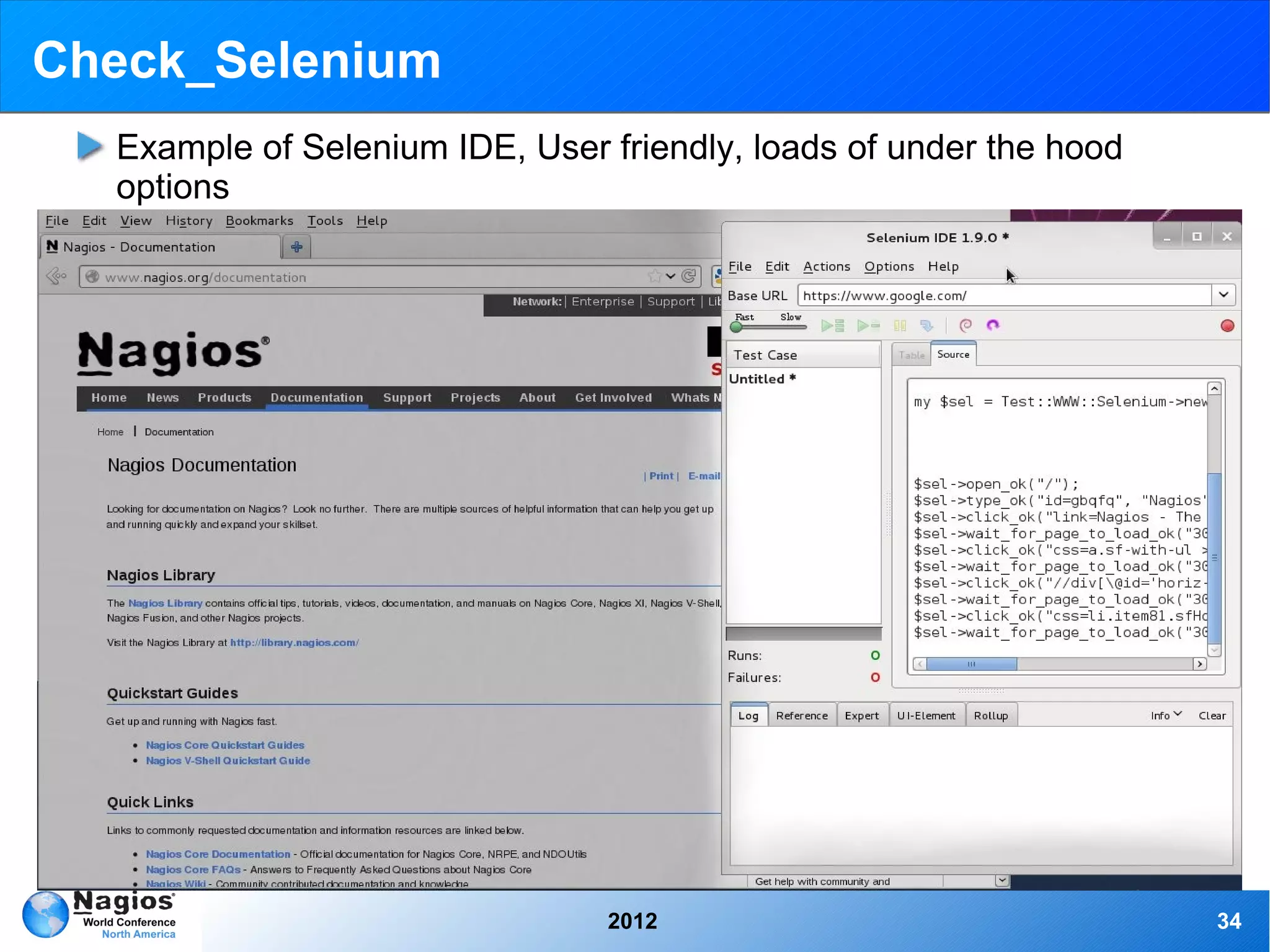Open Nagios V-Shell Quickstart Guide link
The height and width of the screenshot is (952, 1270).
(x=228, y=760)
